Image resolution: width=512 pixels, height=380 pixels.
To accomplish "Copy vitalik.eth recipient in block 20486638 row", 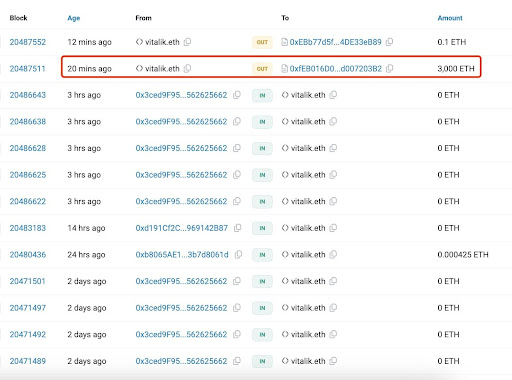I will pyautogui.click(x=333, y=121).
